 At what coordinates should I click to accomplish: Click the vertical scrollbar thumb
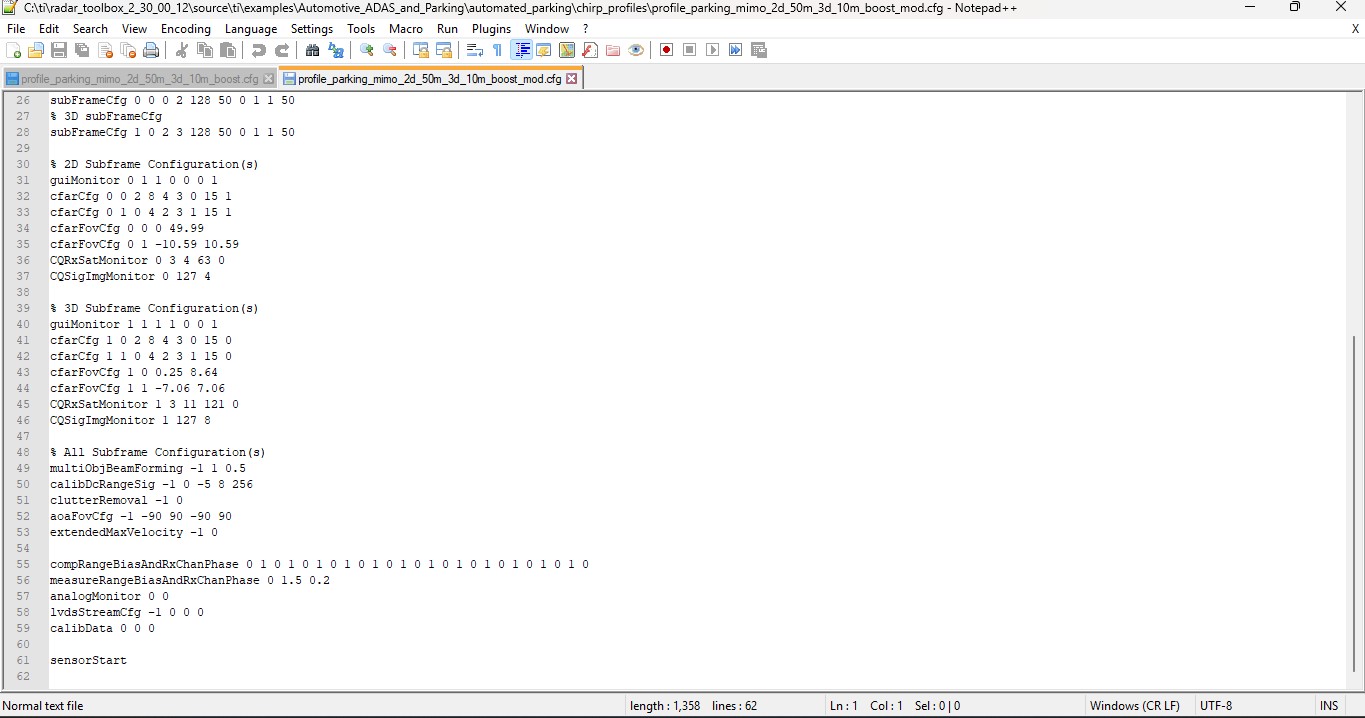1355,503
